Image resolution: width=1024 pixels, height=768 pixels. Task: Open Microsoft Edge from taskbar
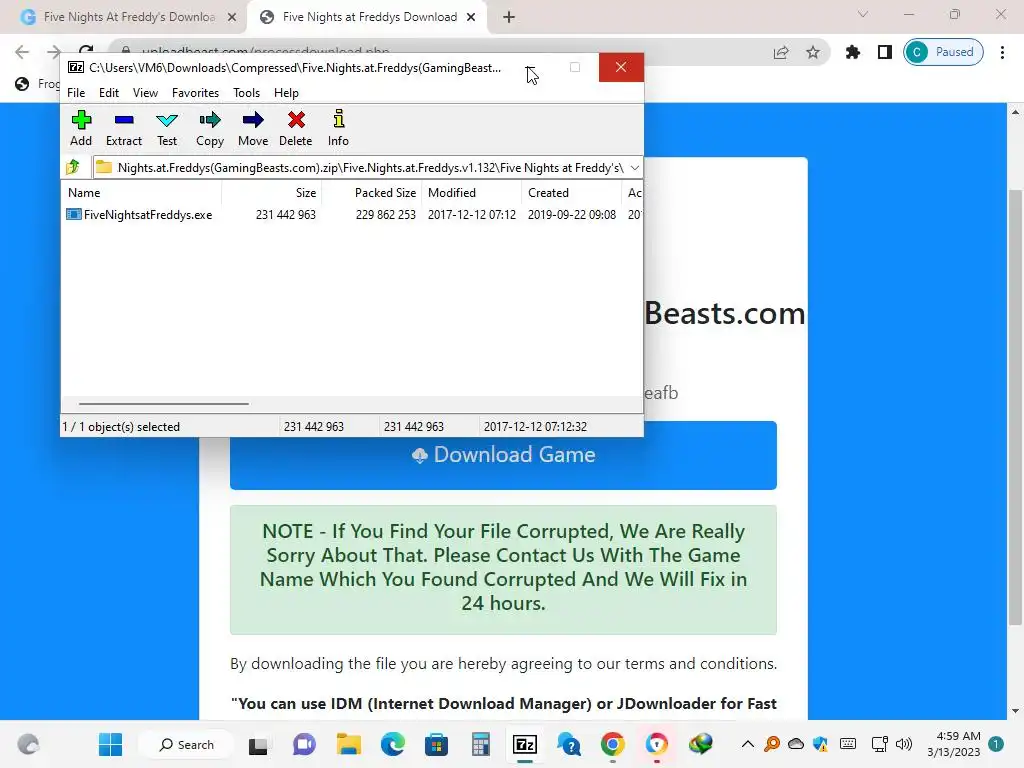pos(392,744)
